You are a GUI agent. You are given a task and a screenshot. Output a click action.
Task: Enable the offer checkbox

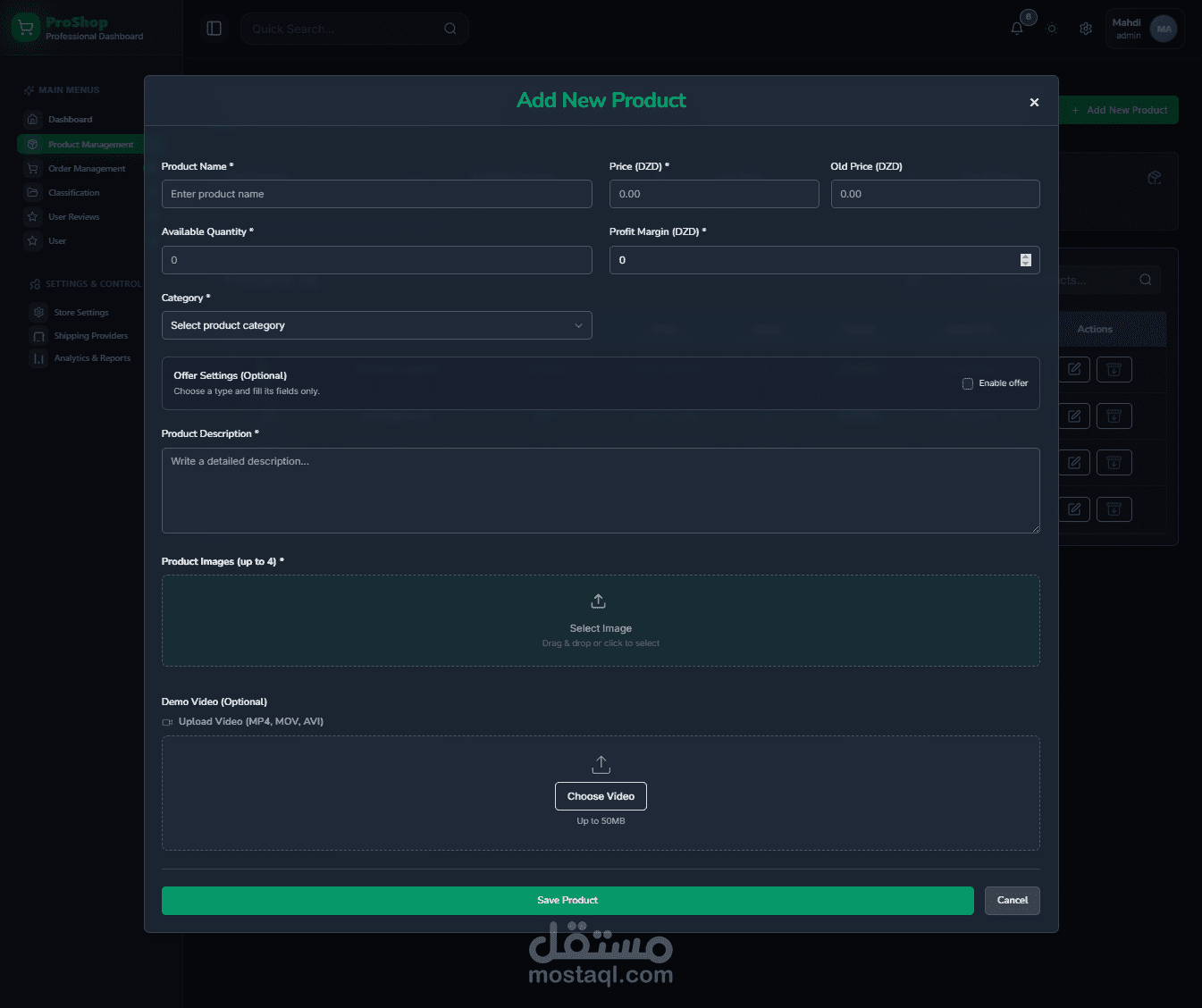(967, 383)
